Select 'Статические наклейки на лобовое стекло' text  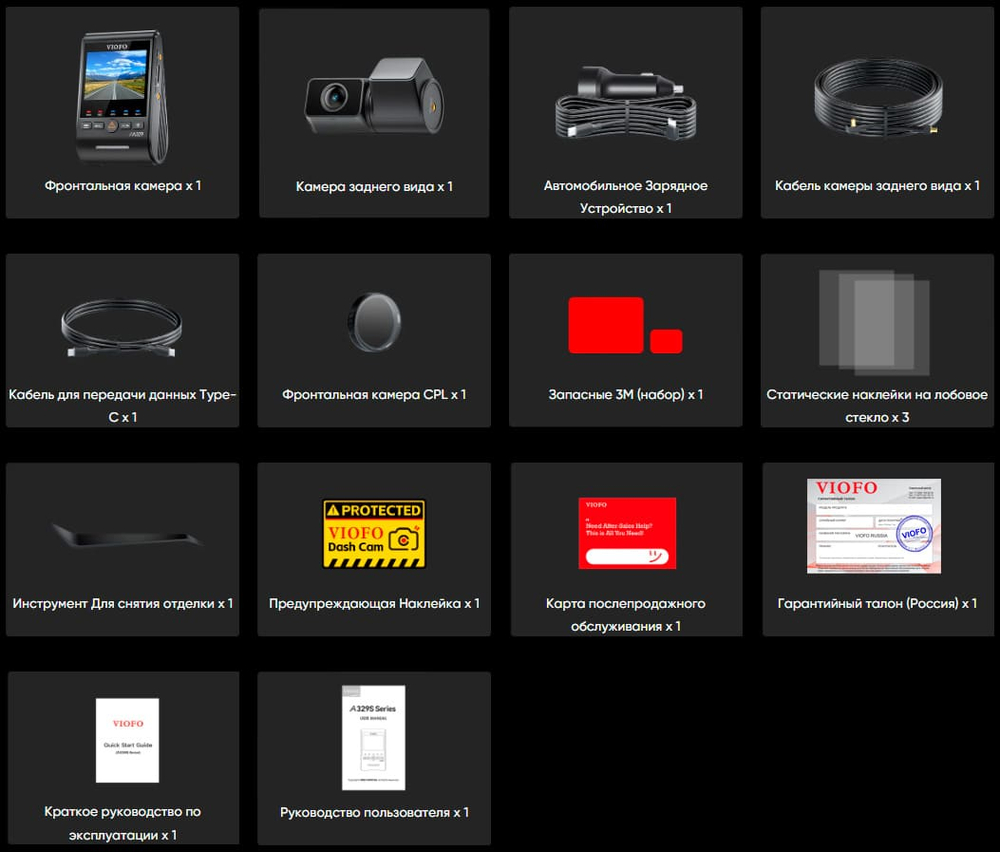click(x=877, y=406)
